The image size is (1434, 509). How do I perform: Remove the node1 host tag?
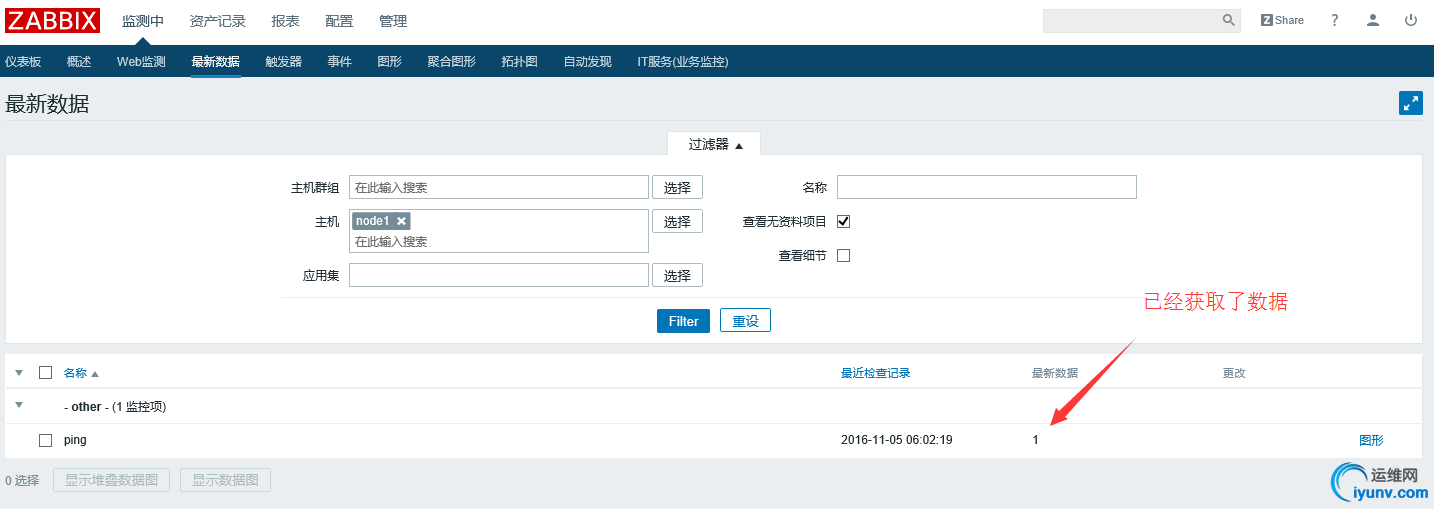click(x=401, y=221)
